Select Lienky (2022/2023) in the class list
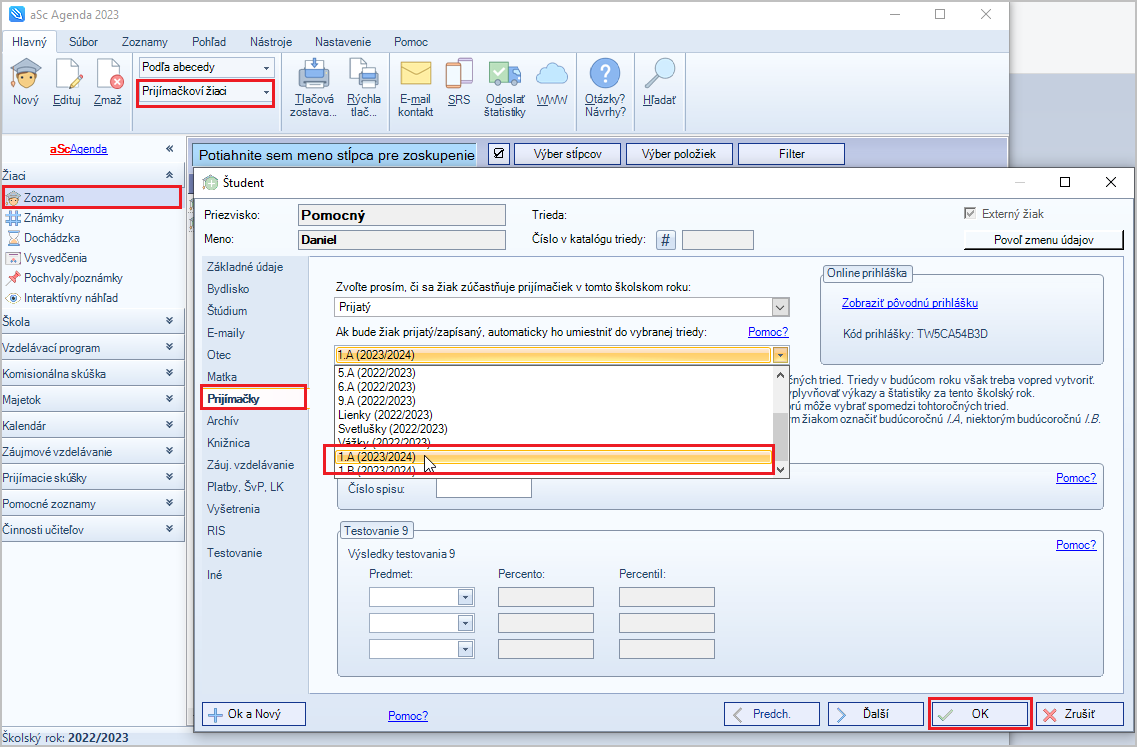This screenshot has width=1137, height=747. point(553,415)
